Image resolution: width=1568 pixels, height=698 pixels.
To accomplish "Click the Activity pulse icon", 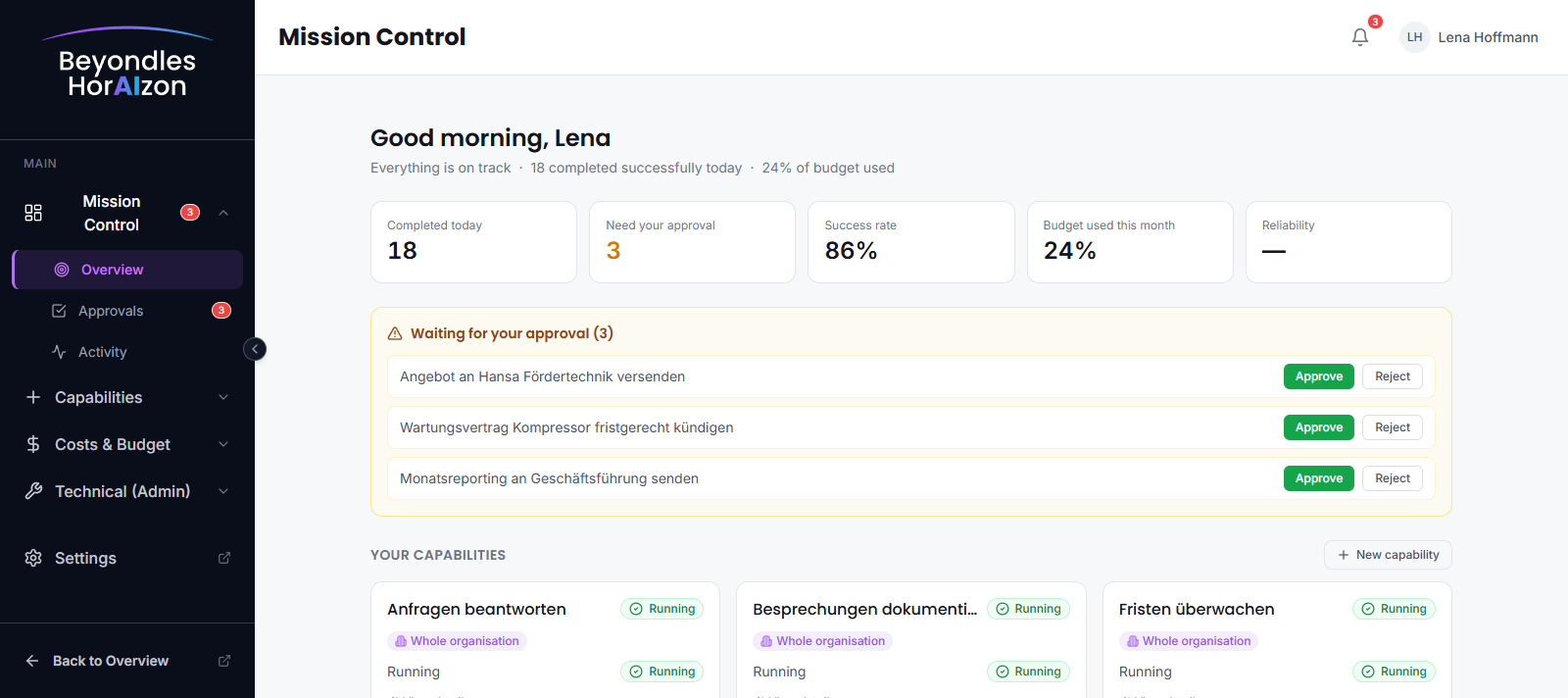I will (59, 352).
